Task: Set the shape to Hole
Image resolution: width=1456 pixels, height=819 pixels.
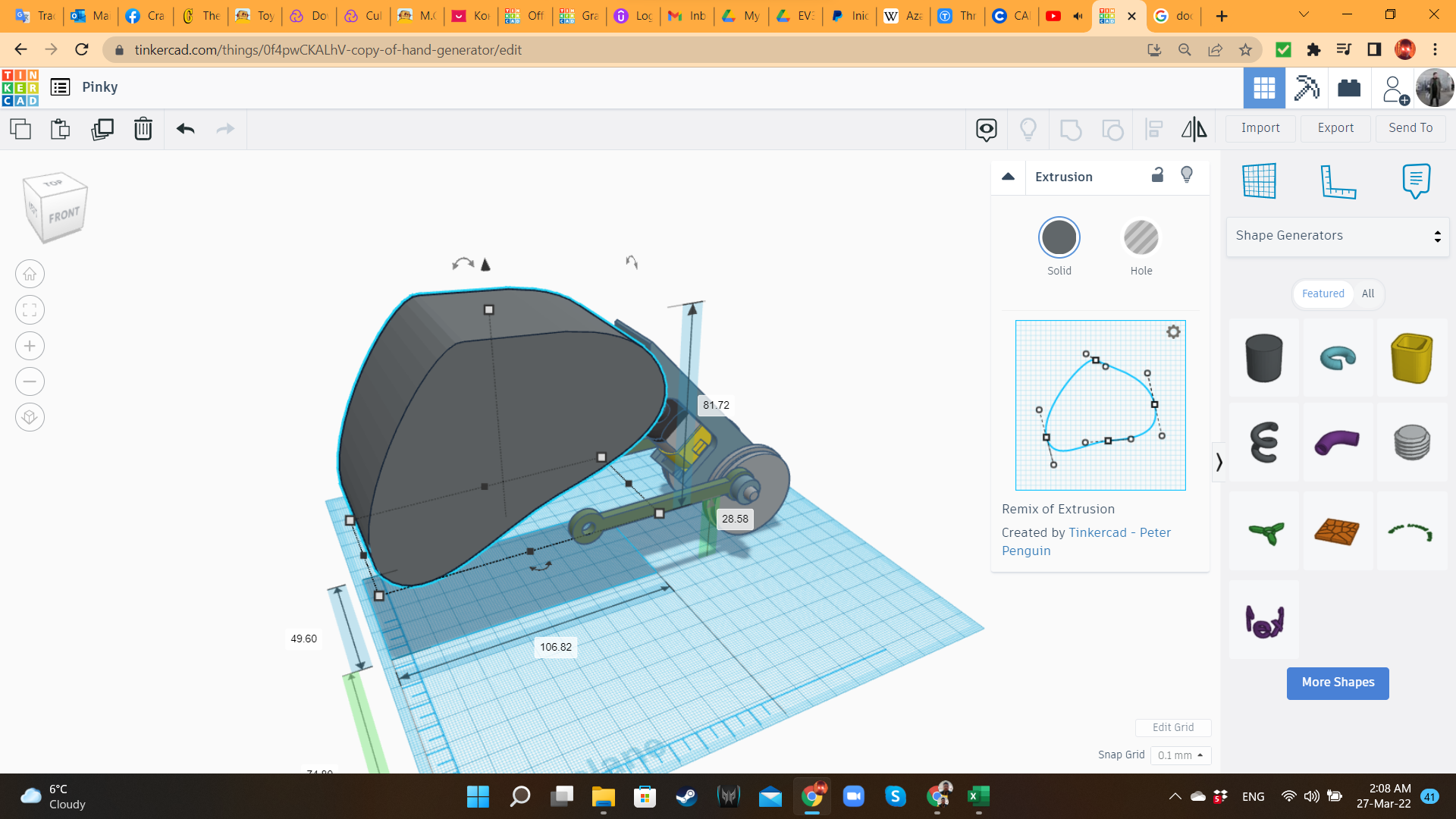Action: click(x=1141, y=238)
